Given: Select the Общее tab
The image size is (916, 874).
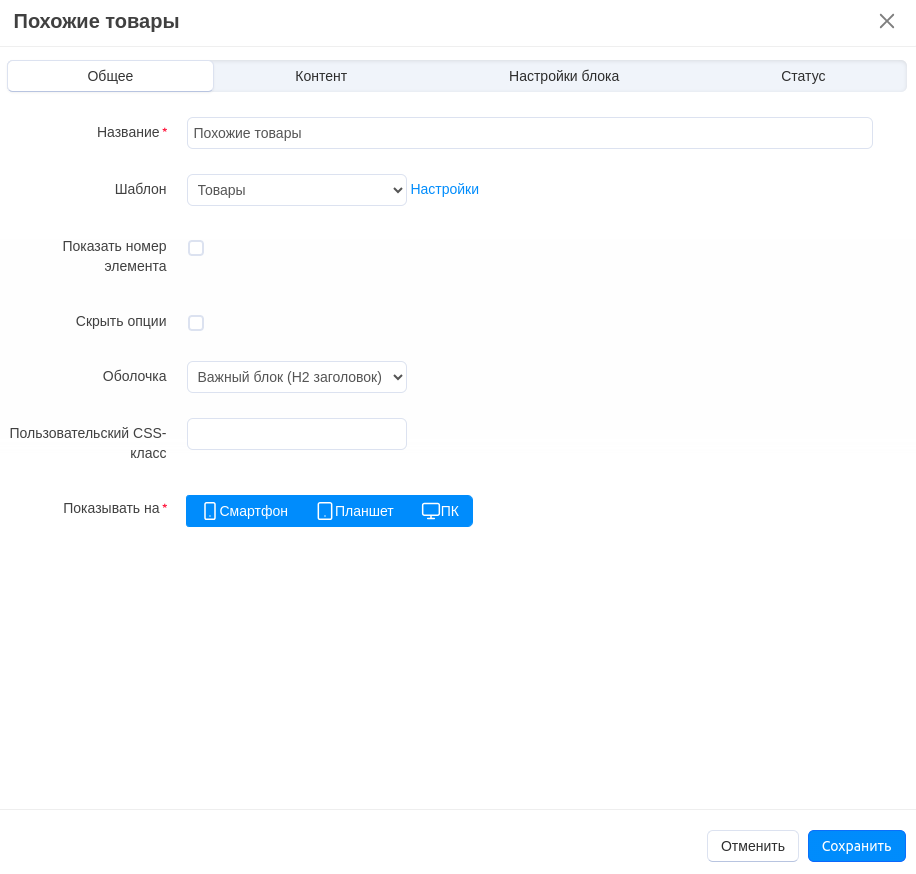Looking at the screenshot, I should click(x=110, y=76).
